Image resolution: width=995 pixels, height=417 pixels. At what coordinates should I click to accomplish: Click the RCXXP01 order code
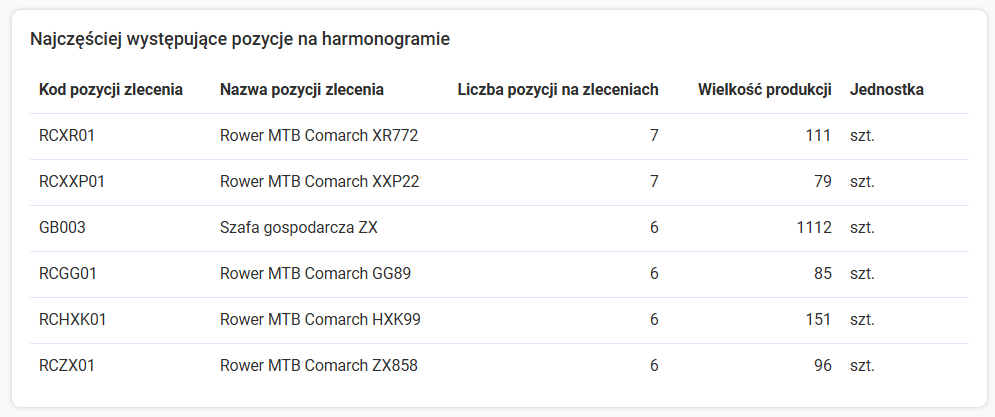point(72,182)
